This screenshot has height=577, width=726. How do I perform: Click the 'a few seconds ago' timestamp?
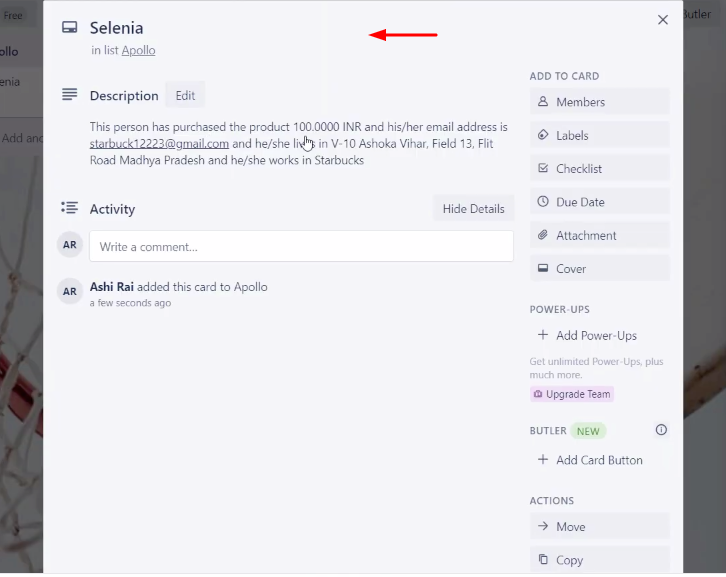tap(130, 303)
